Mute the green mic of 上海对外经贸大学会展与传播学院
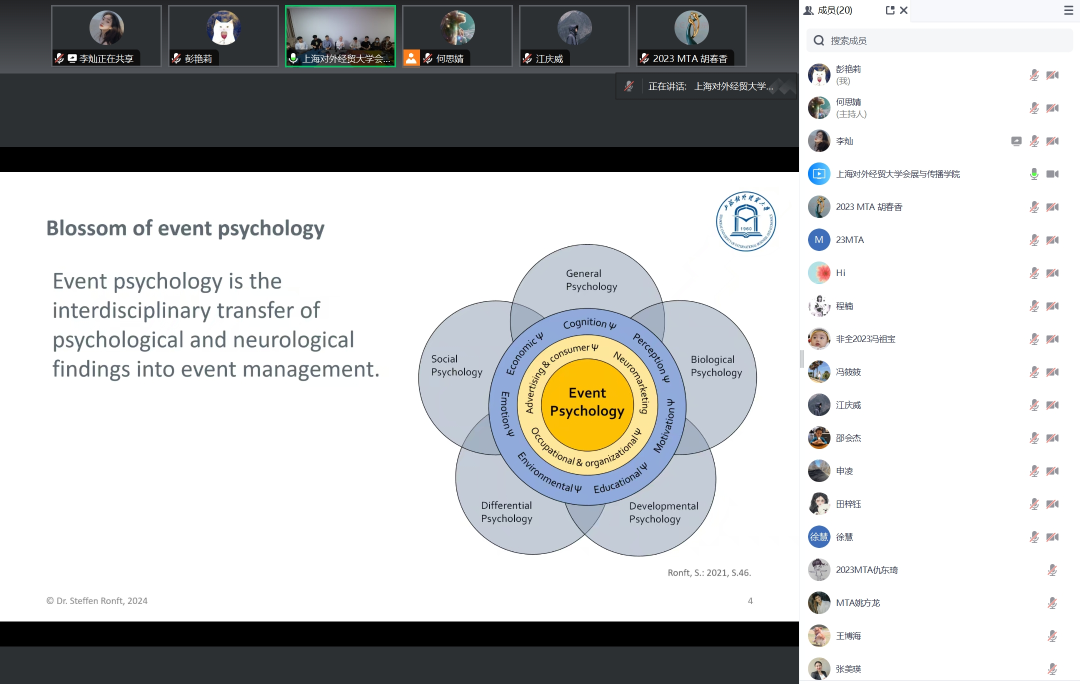The height and width of the screenshot is (684, 1080). point(1034,174)
